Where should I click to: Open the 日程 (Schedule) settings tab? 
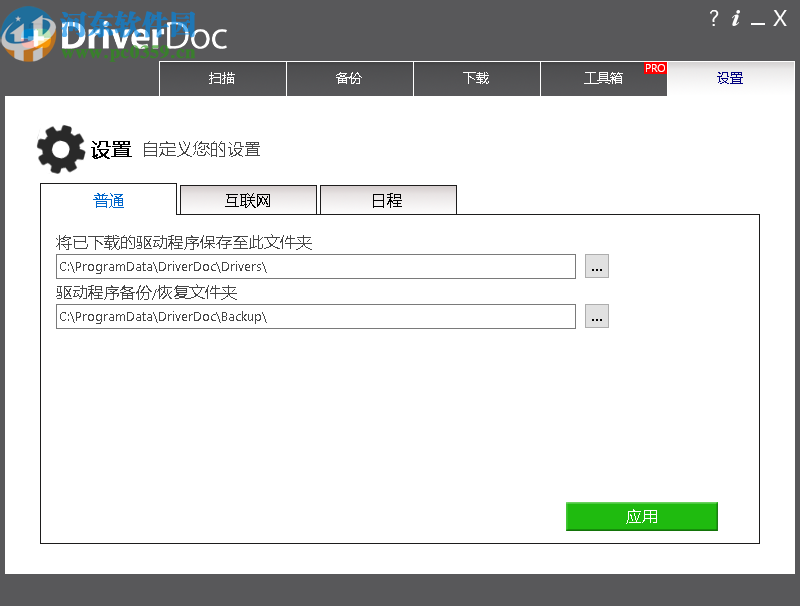point(388,200)
